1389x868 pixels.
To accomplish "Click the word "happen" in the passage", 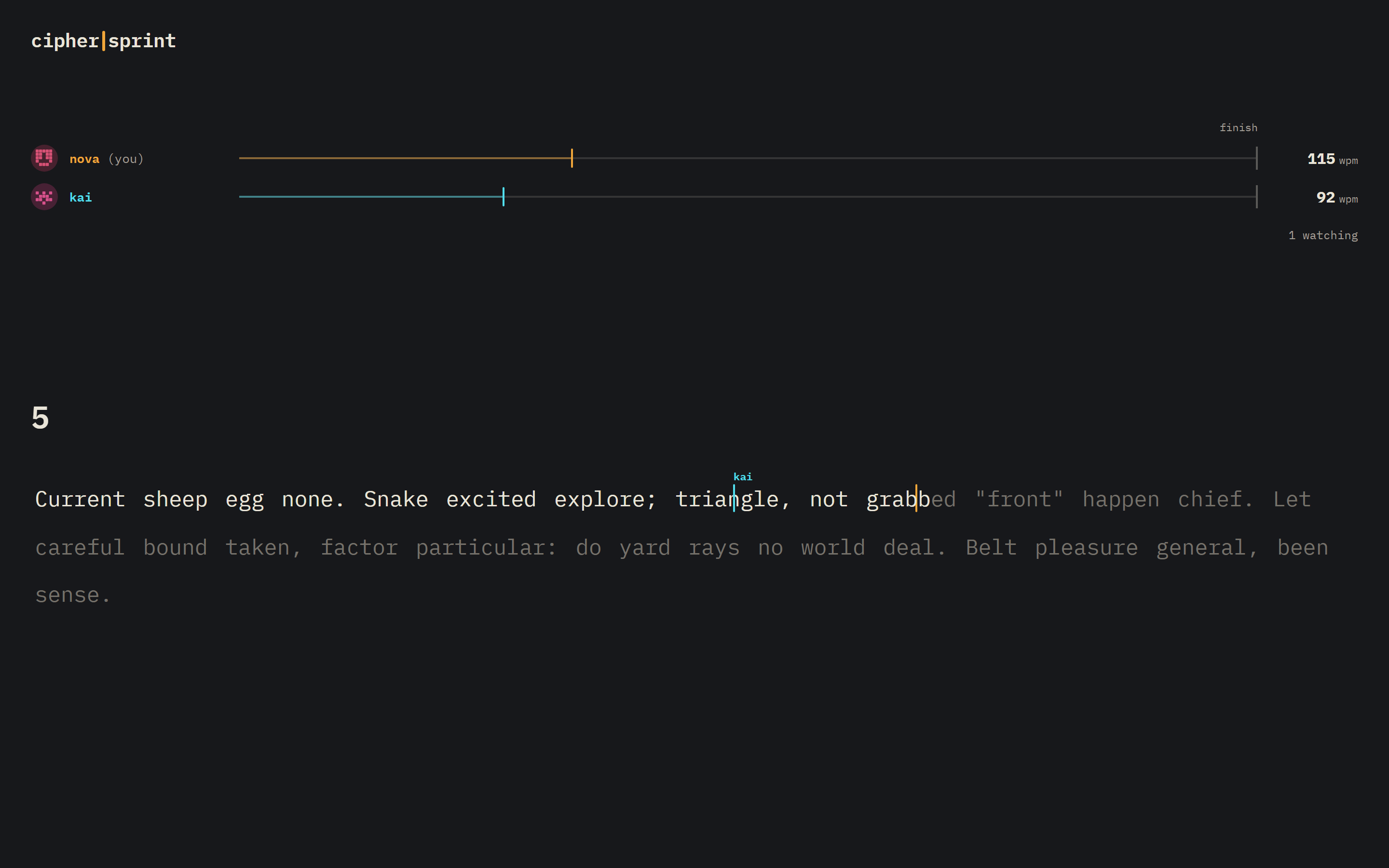I will (1121, 500).
